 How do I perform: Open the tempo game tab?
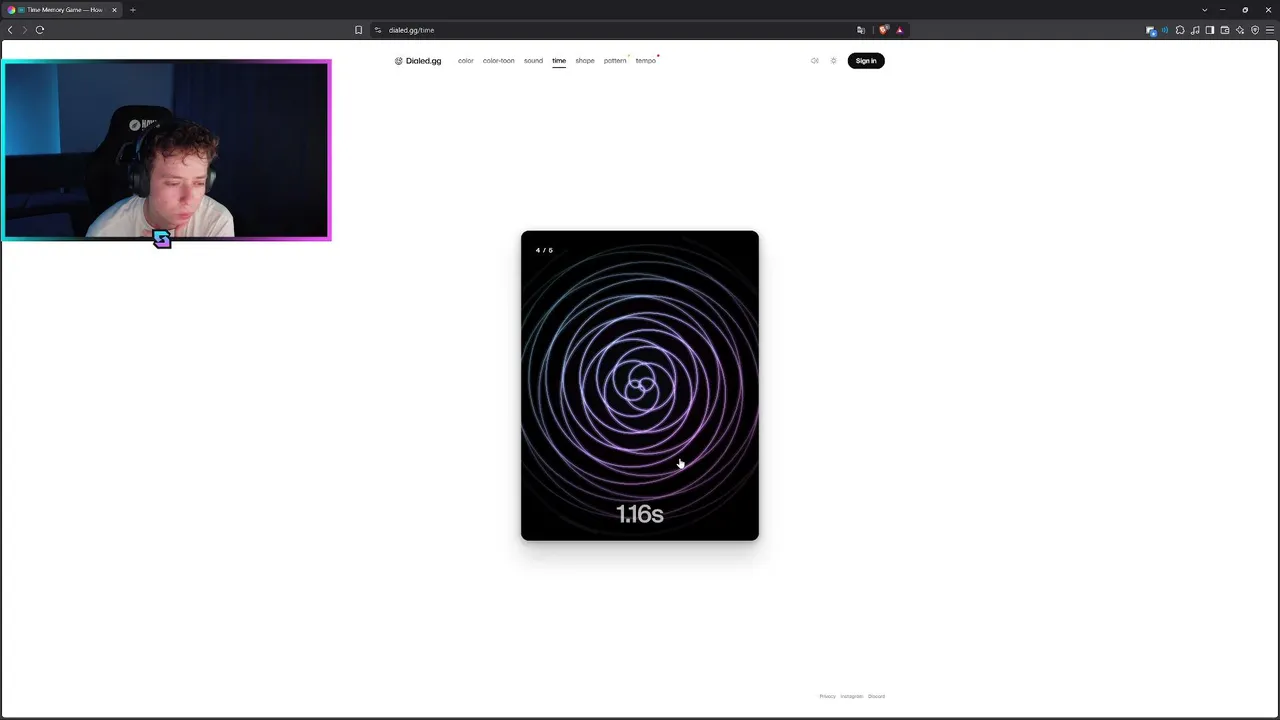[x=646, y=61]
